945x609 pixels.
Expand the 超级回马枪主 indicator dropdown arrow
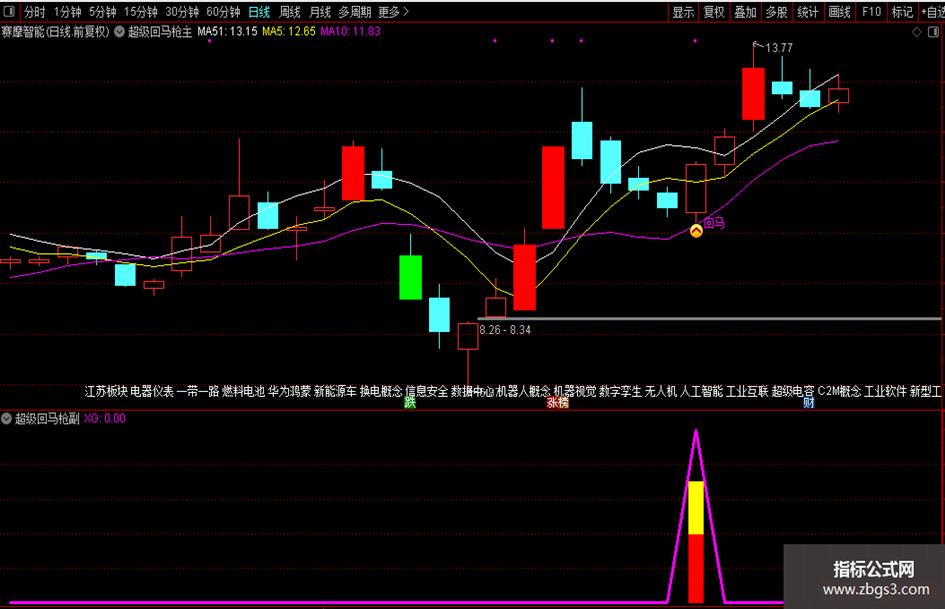[x=119, y=31]
